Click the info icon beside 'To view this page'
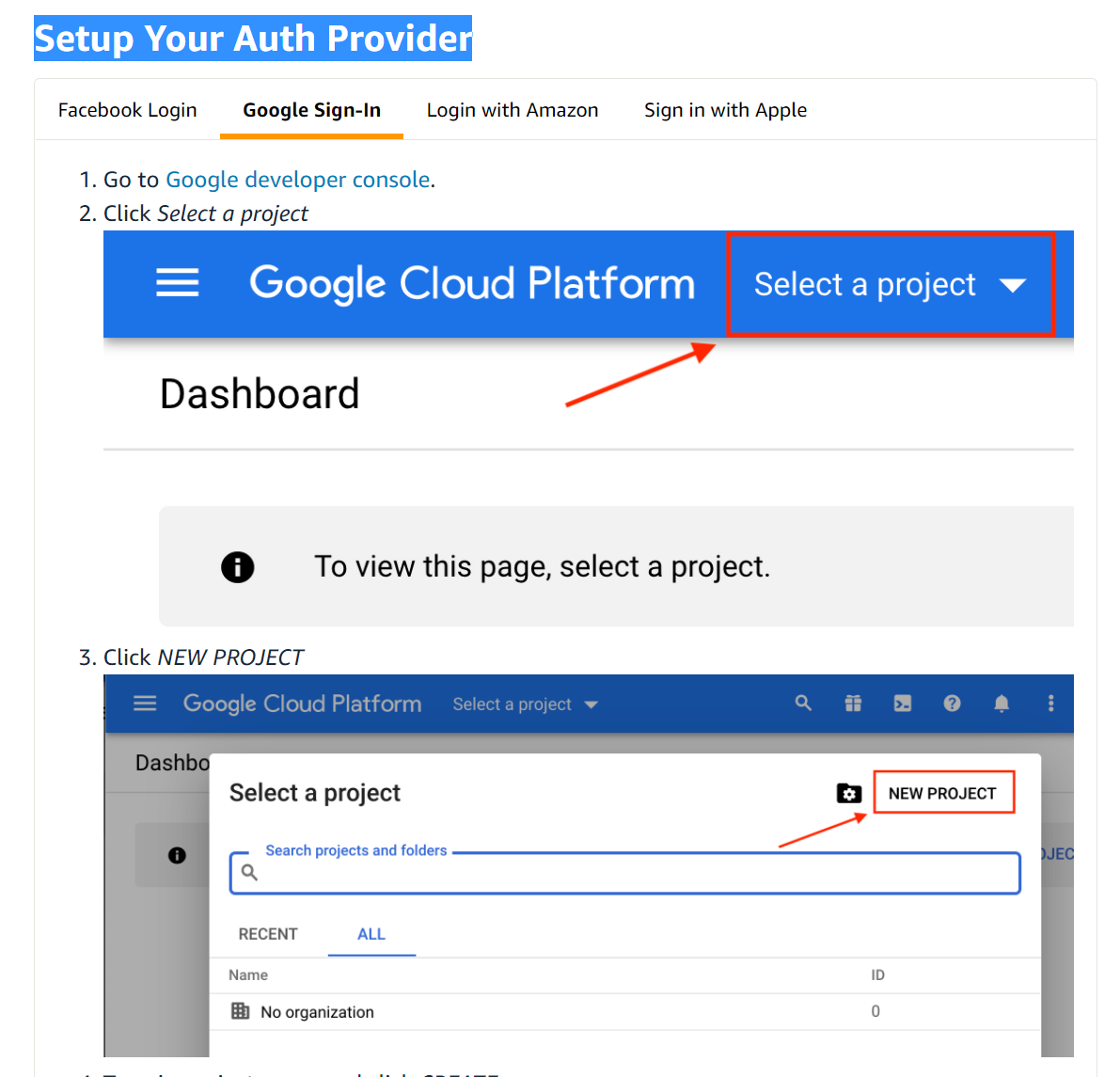The image size is (1120, 1077). tap(237, 567)
